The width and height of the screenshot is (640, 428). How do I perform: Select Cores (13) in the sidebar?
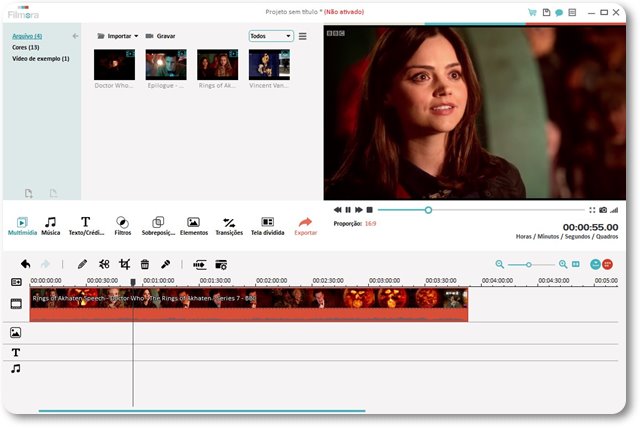pyautogui.click(x=25, y=47)
